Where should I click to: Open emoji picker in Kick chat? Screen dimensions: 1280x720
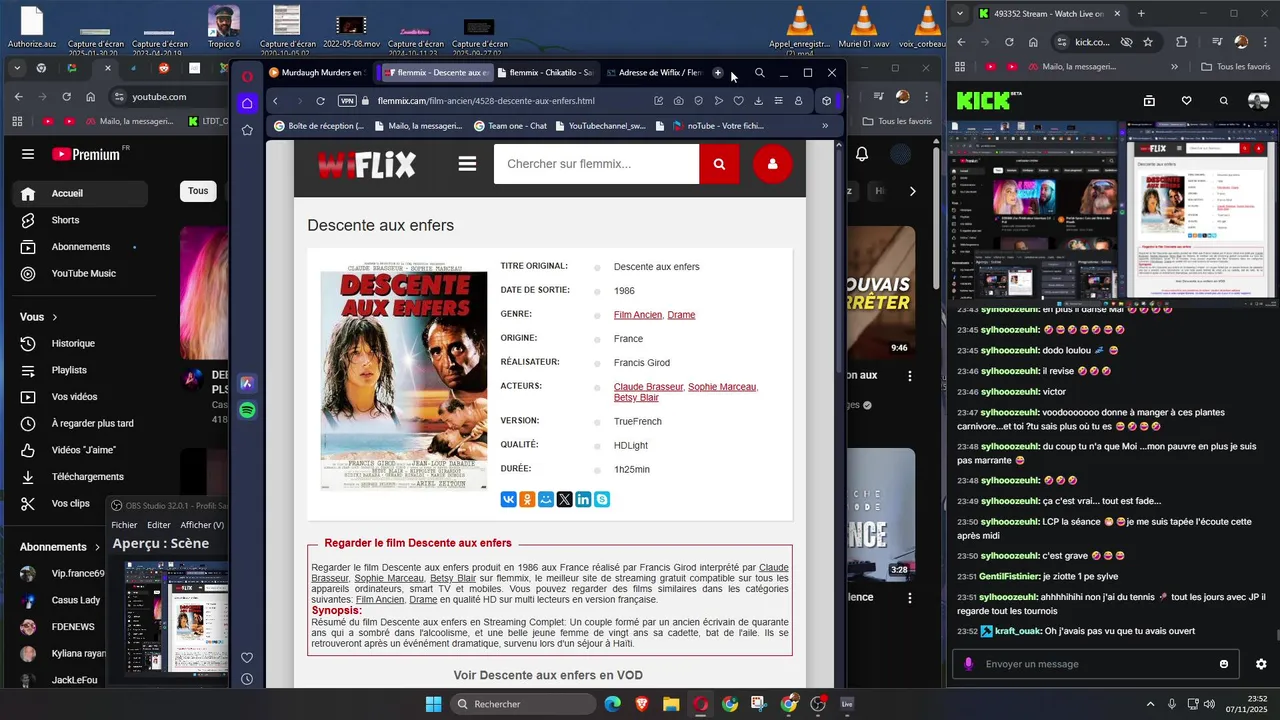[x=1224, y=664]
